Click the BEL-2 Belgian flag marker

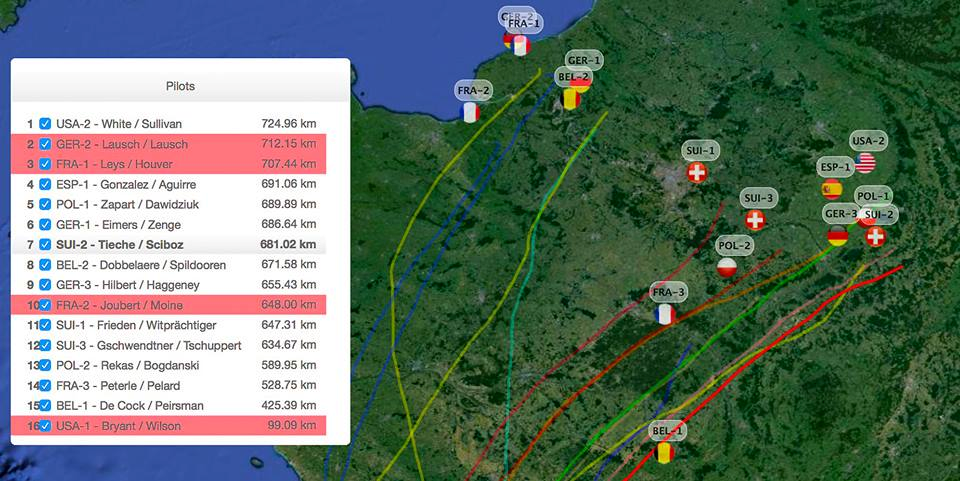coord(571,98)
